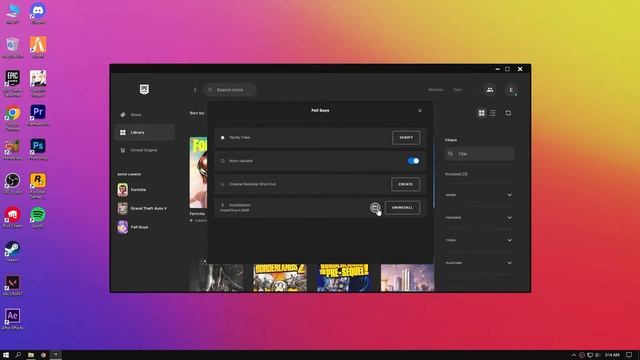Click the Filters title search field
The image size is (640, 360).
pyautogui.click(x=479, y=154)
